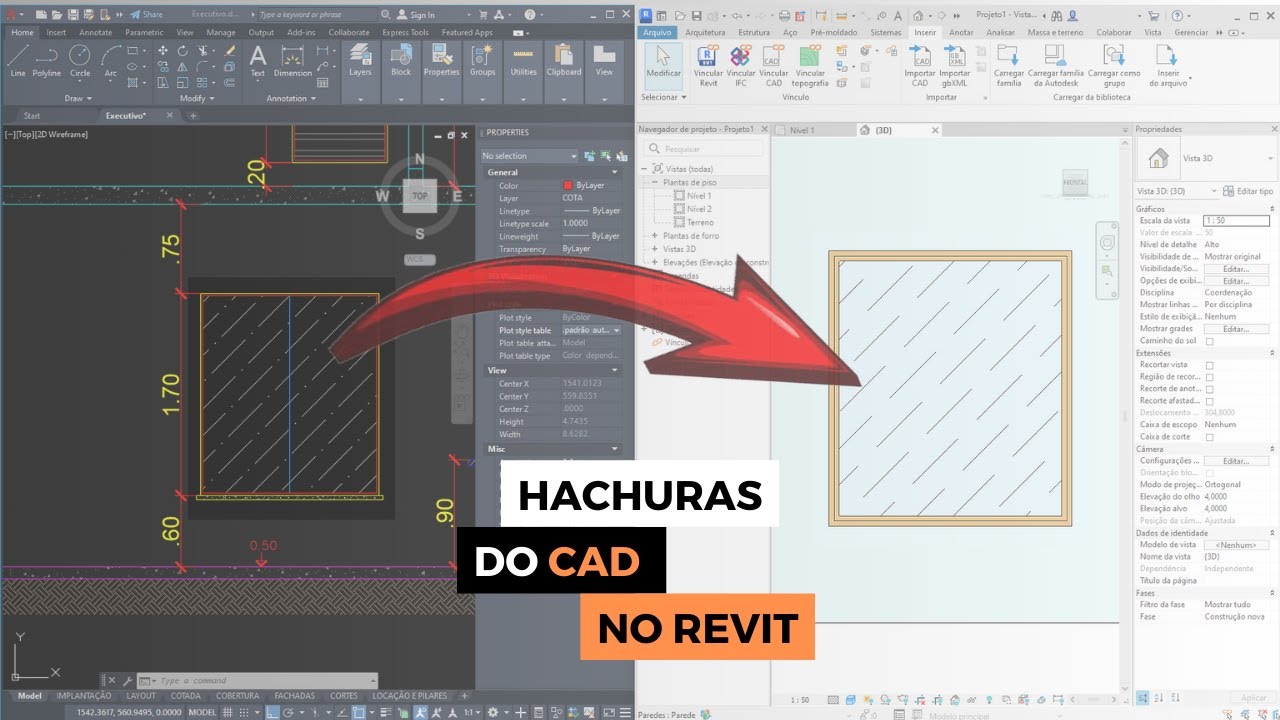1280x720 pixels.
Task: Expand the Draw panel dropdown in AutoCAD
Action: tap(78, 98)
